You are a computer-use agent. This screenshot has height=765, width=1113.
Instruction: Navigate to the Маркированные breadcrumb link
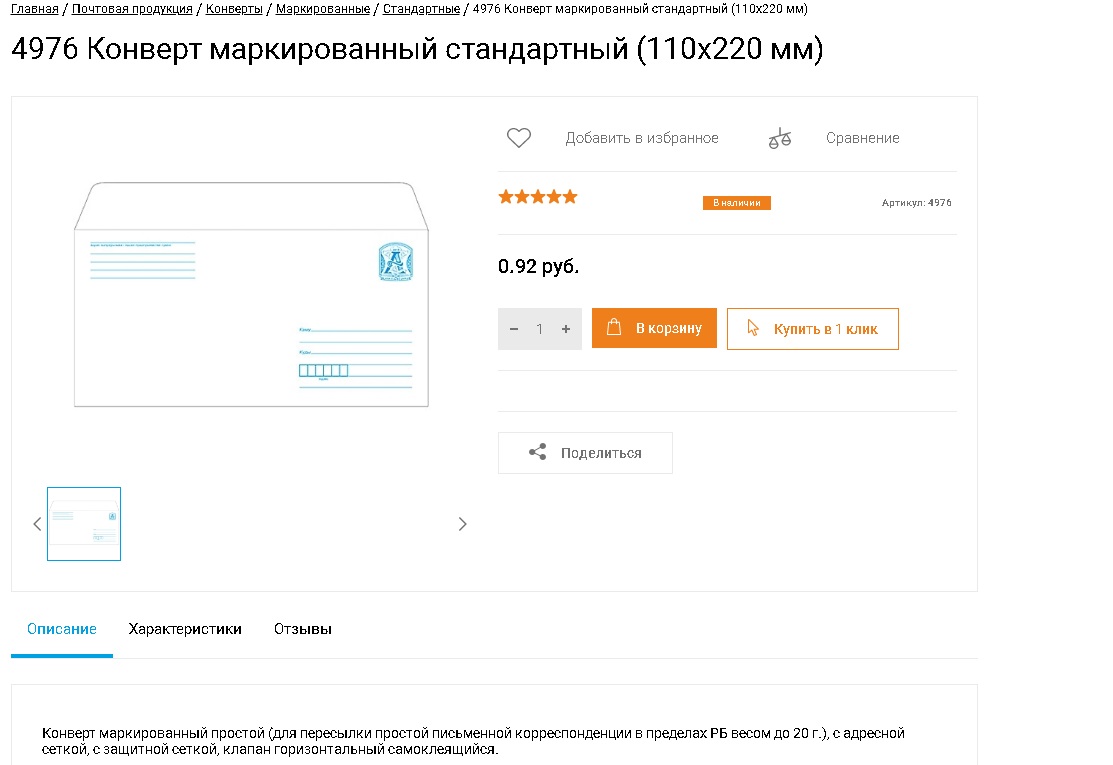point(323,9)
